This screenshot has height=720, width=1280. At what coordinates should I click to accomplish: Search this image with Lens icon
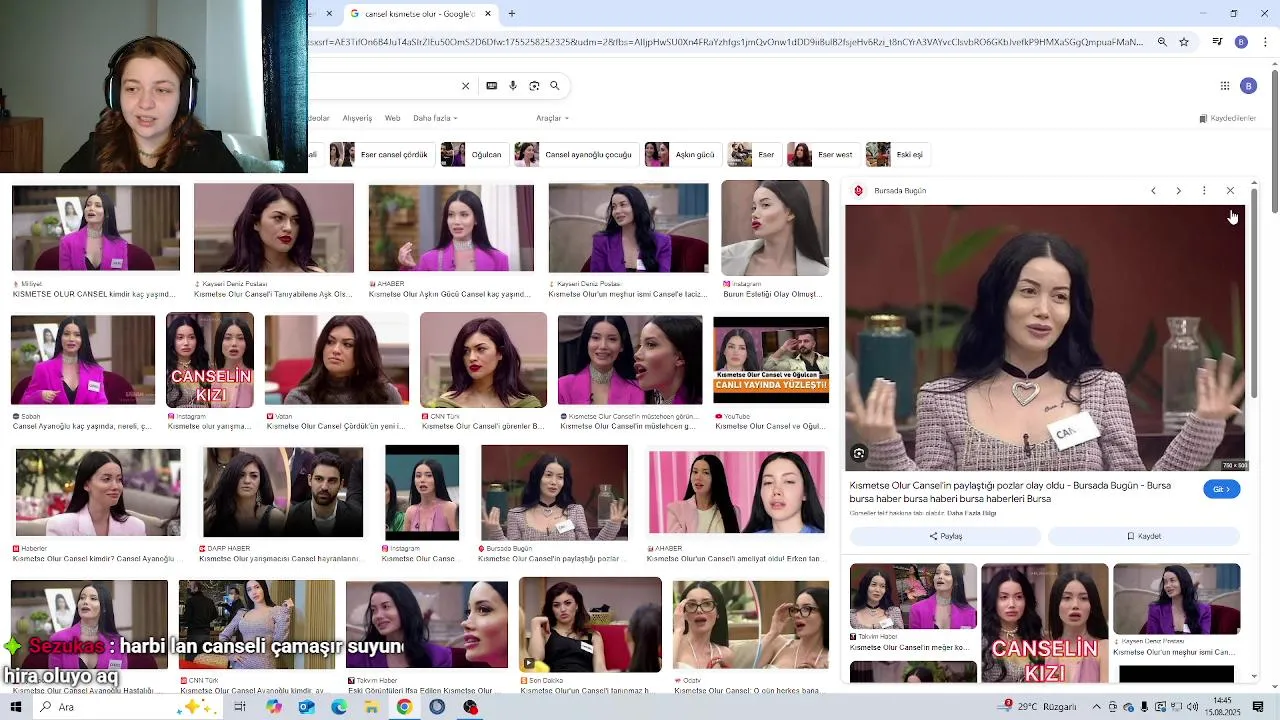859,454
